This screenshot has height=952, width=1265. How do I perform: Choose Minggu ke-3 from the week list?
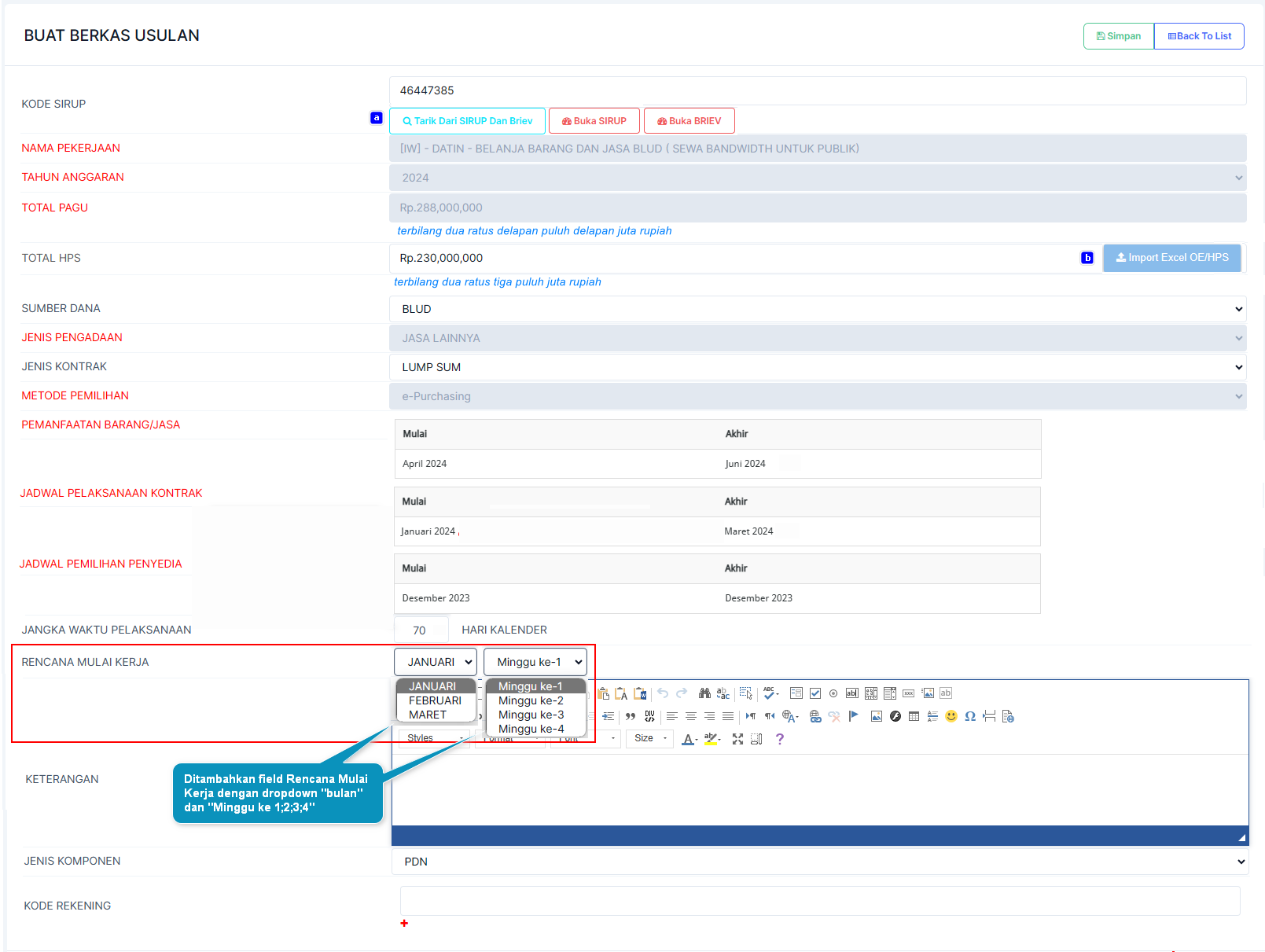tap(531, 715)
